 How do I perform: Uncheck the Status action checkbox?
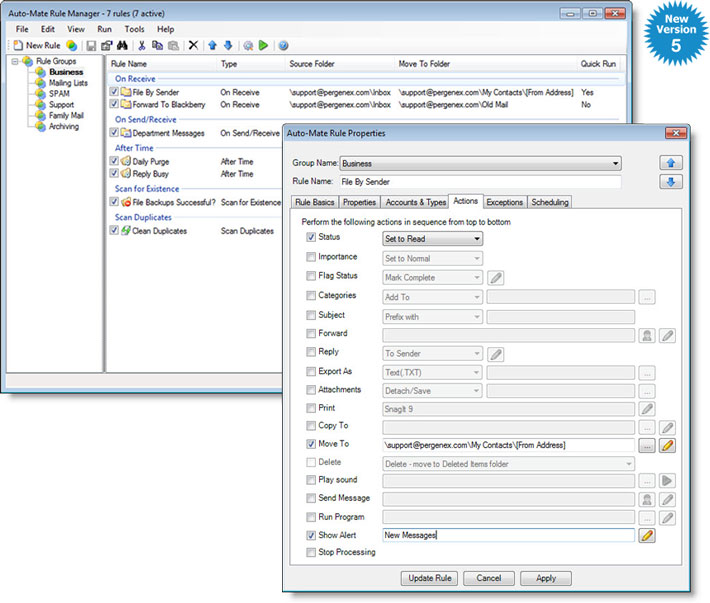[311, 238]
